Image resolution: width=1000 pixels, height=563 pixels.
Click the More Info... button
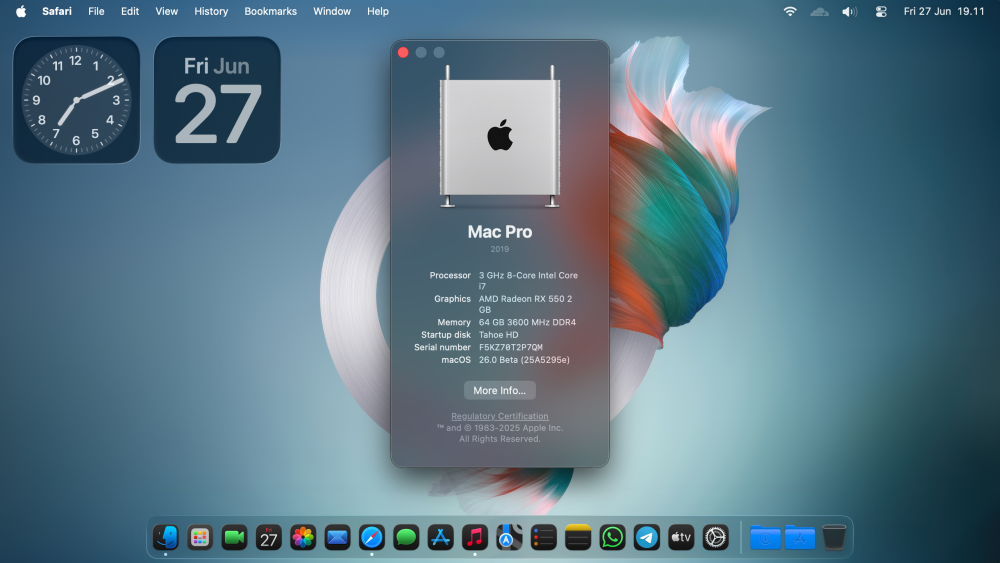pos(499,390)
